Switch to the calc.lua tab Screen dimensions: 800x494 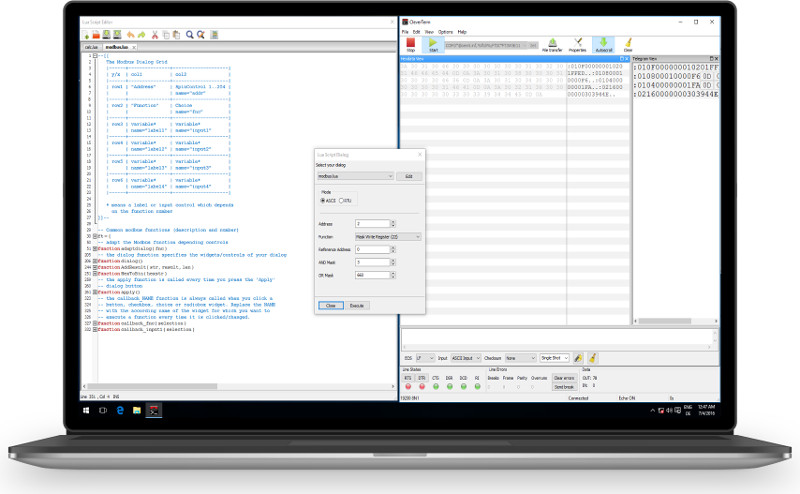pos(91,47)
